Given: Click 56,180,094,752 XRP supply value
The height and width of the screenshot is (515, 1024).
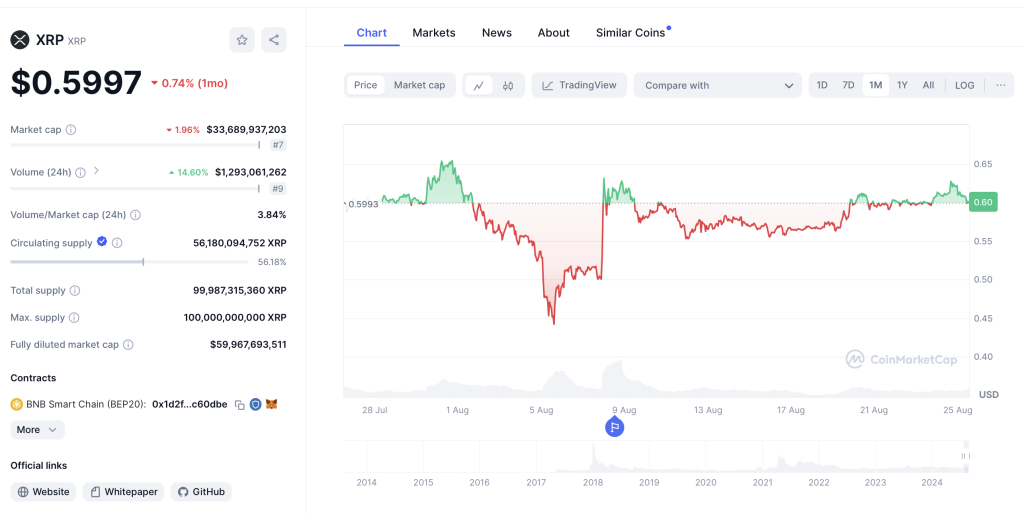Looking at the screenshot, I should [240, 243].
